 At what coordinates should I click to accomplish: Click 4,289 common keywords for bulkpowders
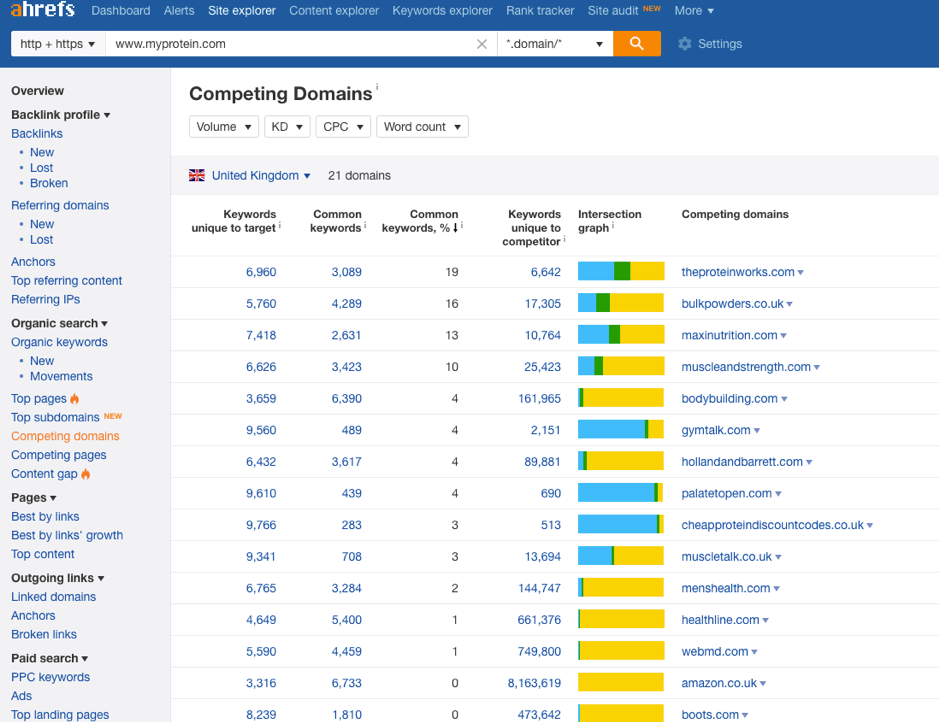(347, 304)
